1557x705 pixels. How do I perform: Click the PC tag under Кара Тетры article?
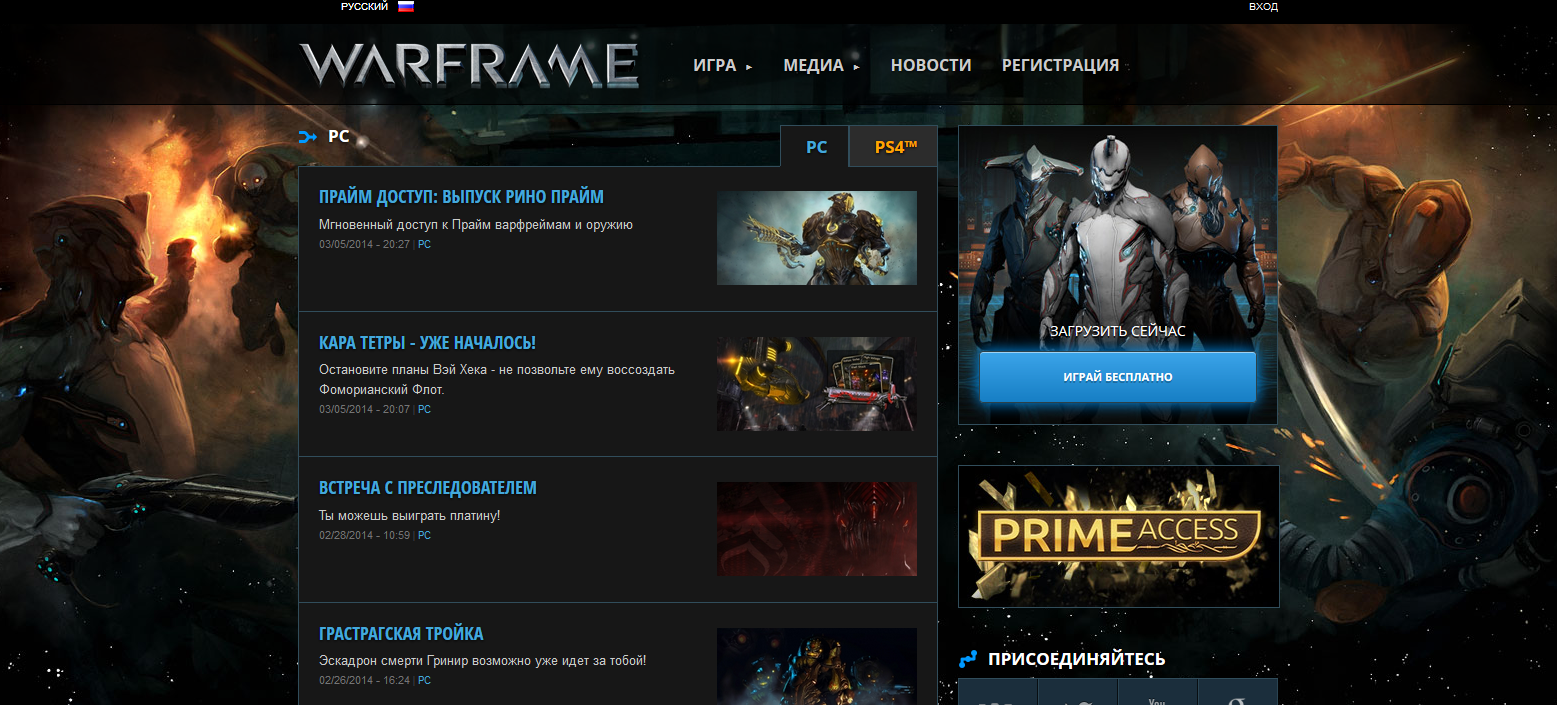pyautogui.click(x=424, y=409)
